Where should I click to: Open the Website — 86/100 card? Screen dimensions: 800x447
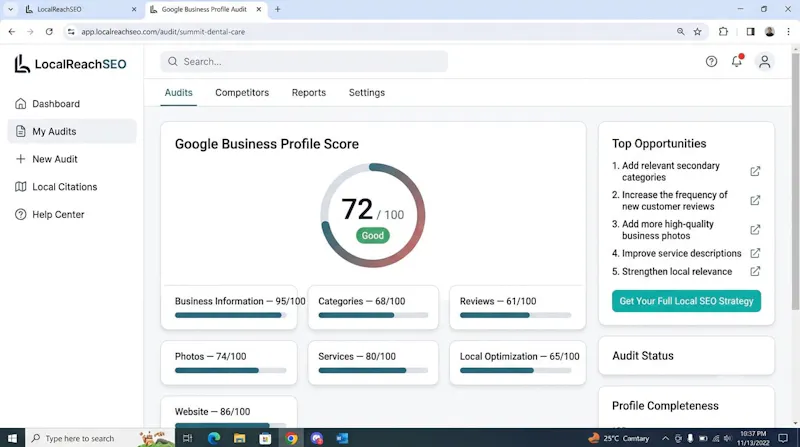229,412
